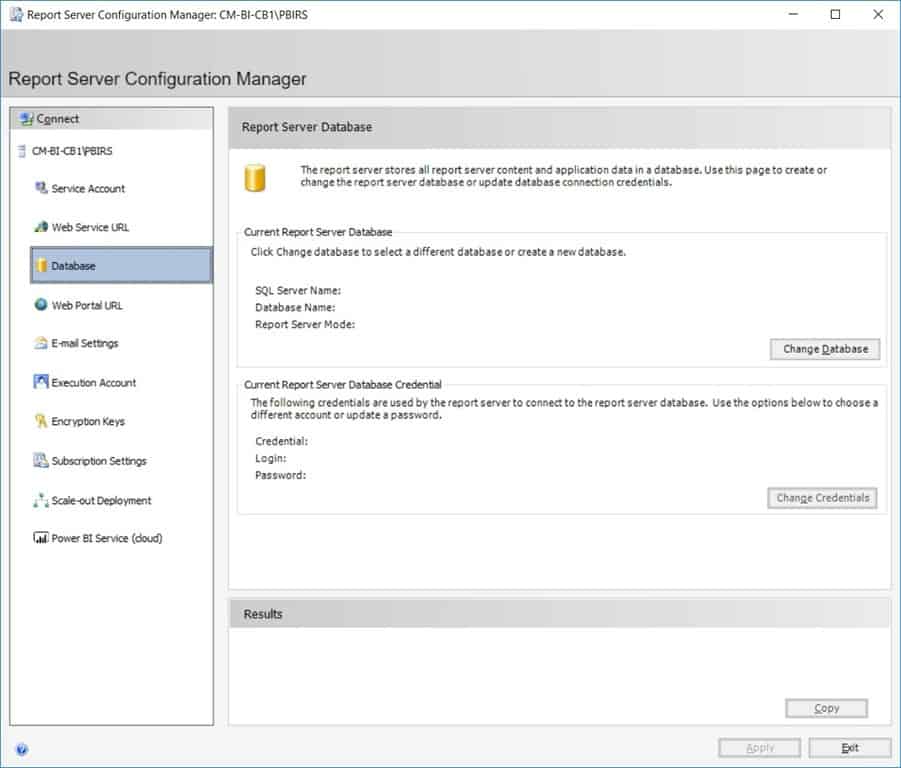Open the Service Account page
The height and width of the screenshot is (768, 901).
point(88,188)
